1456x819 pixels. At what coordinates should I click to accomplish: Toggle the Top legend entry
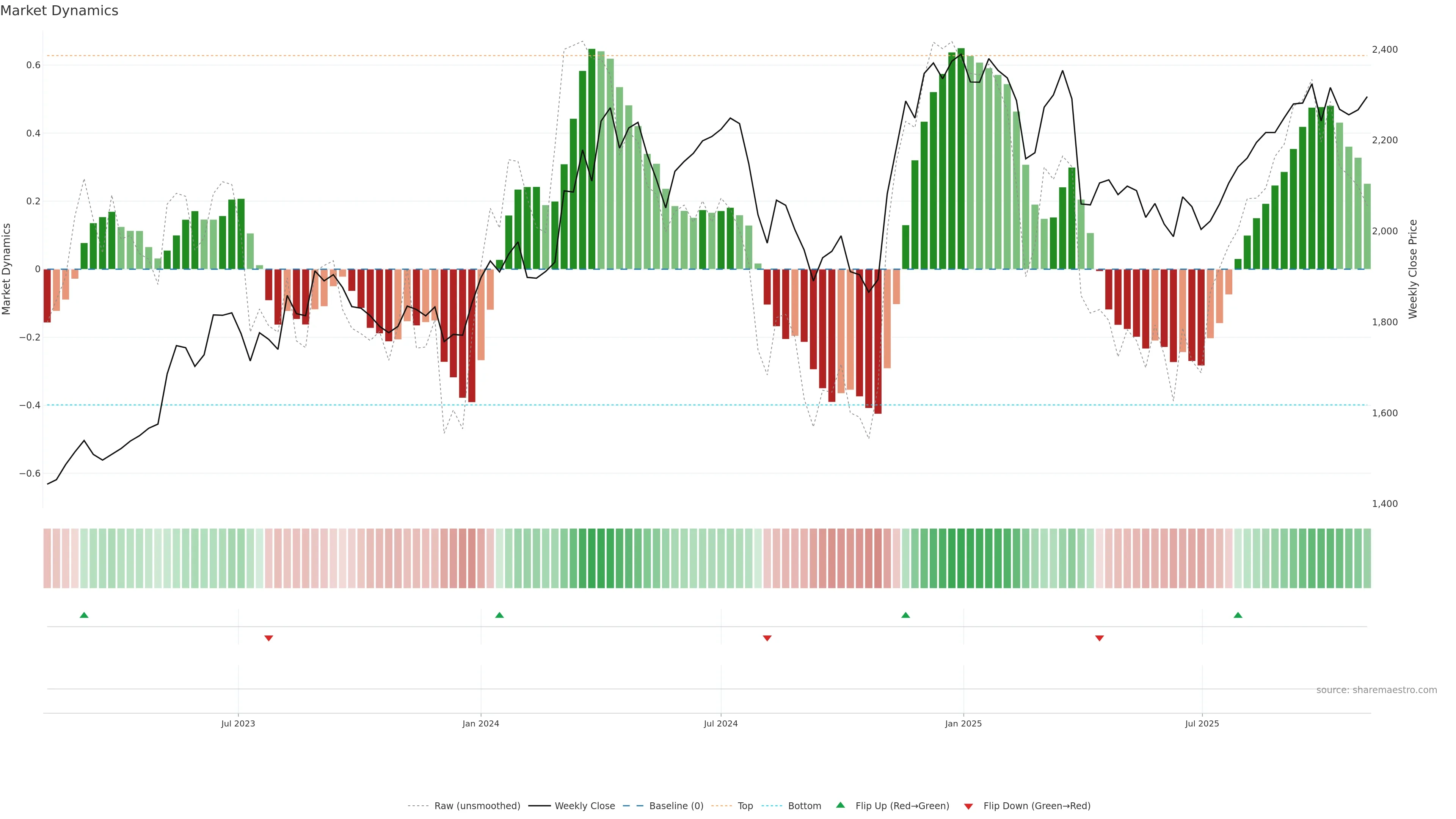click(x=745, y=806)
